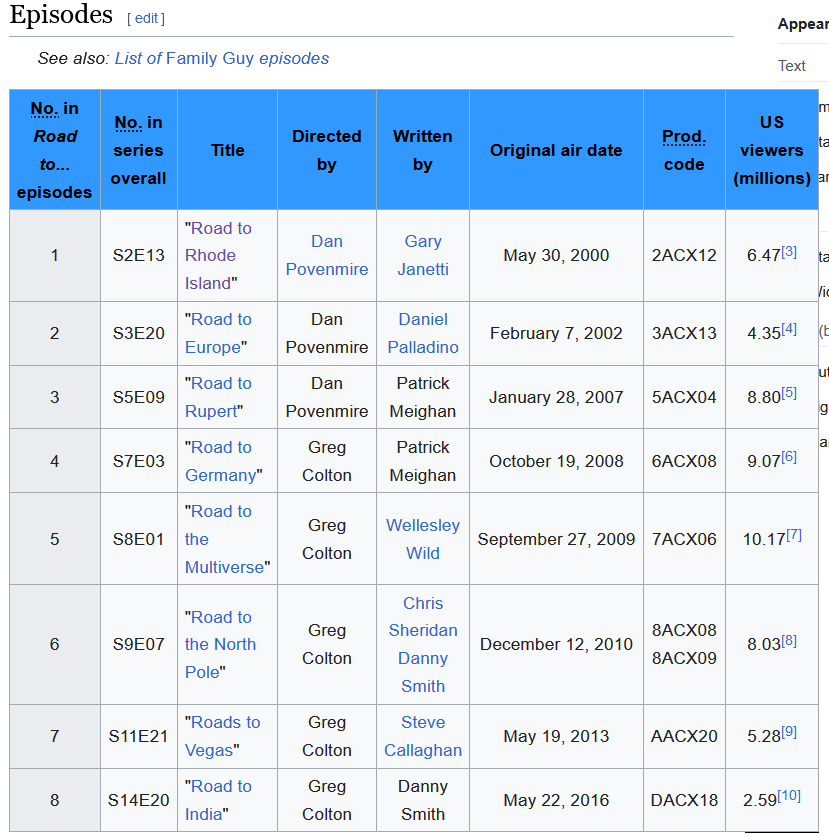Open citation [8] next to 8.03

point(789,641)
